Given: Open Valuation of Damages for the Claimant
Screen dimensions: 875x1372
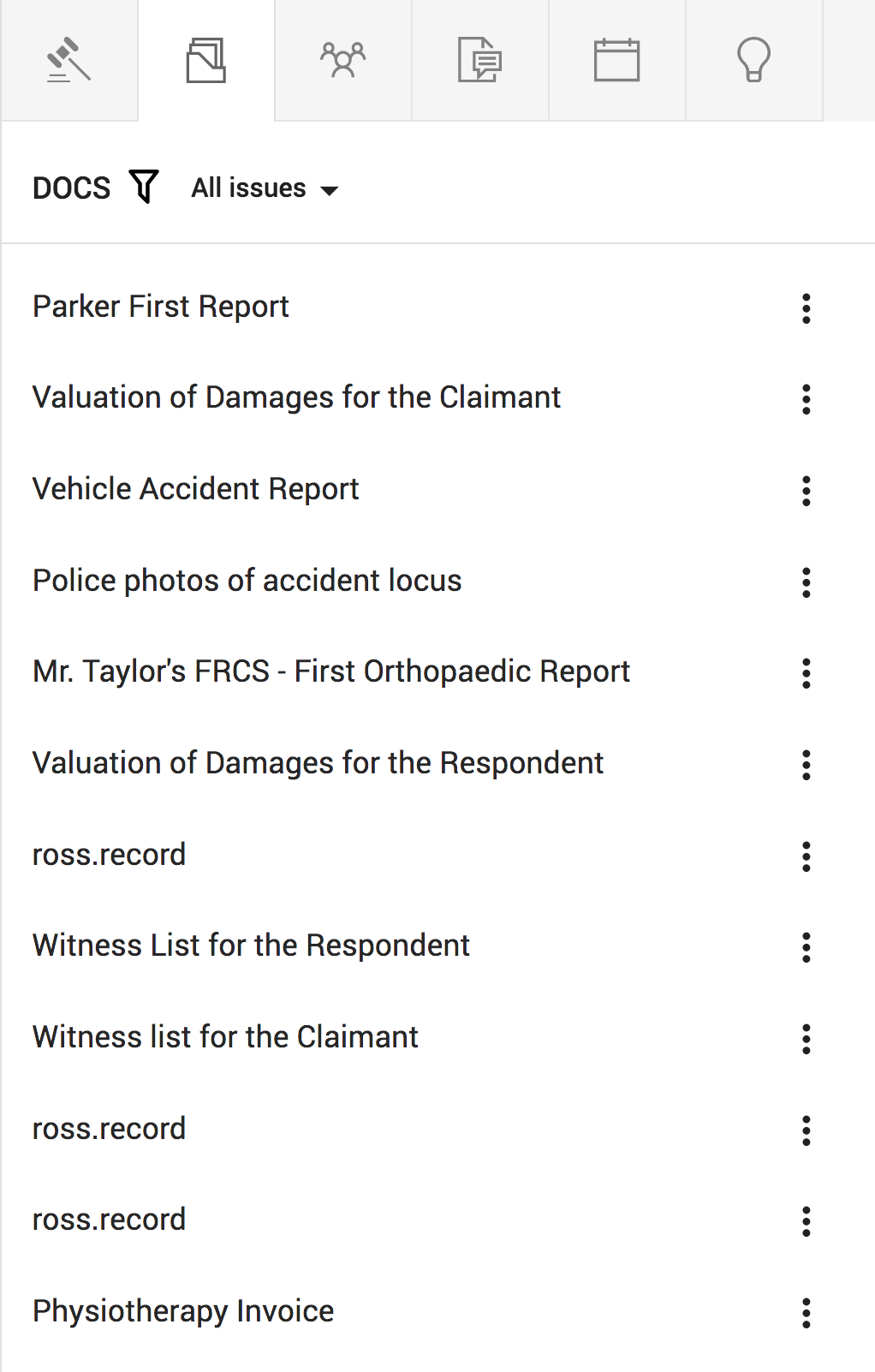Looking at the screenshot, I should (296, 397).
